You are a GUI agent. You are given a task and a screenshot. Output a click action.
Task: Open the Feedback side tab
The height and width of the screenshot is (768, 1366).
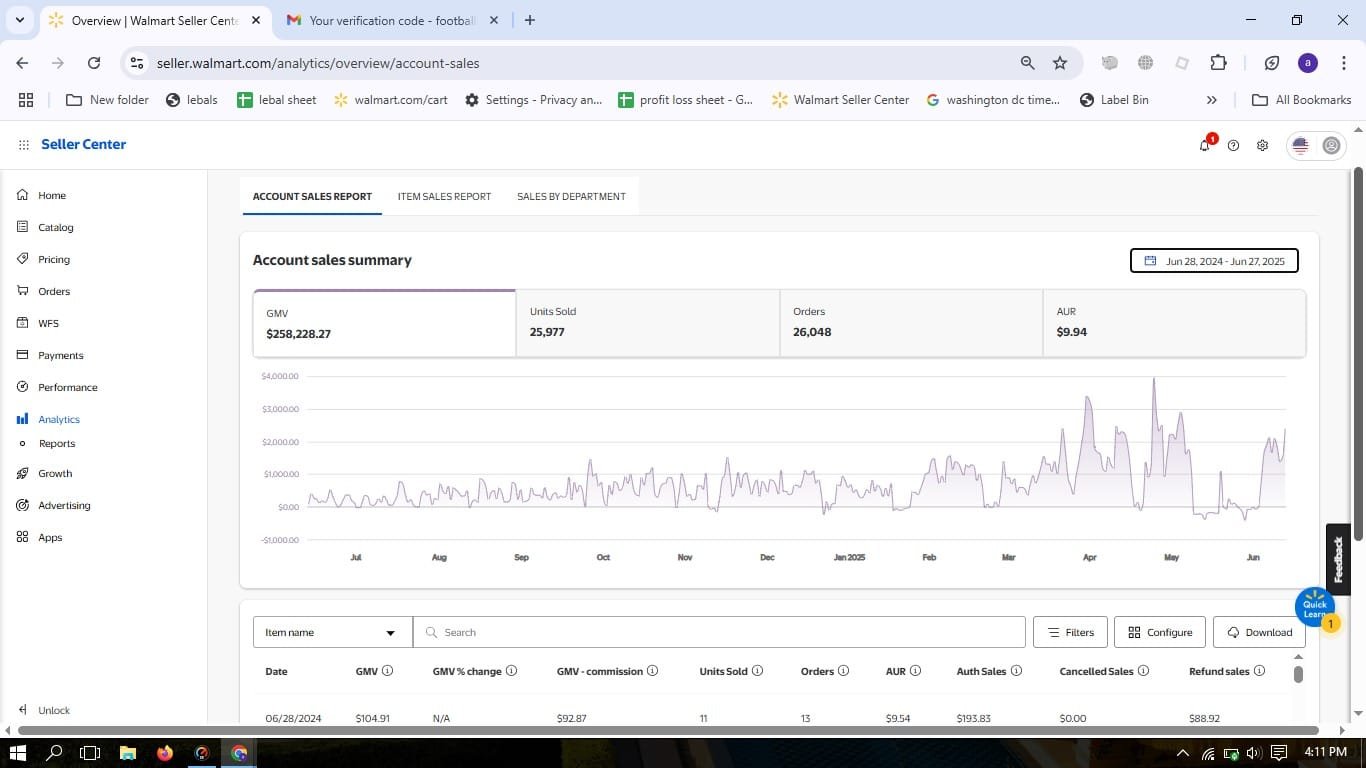(x=1338, y=559)
